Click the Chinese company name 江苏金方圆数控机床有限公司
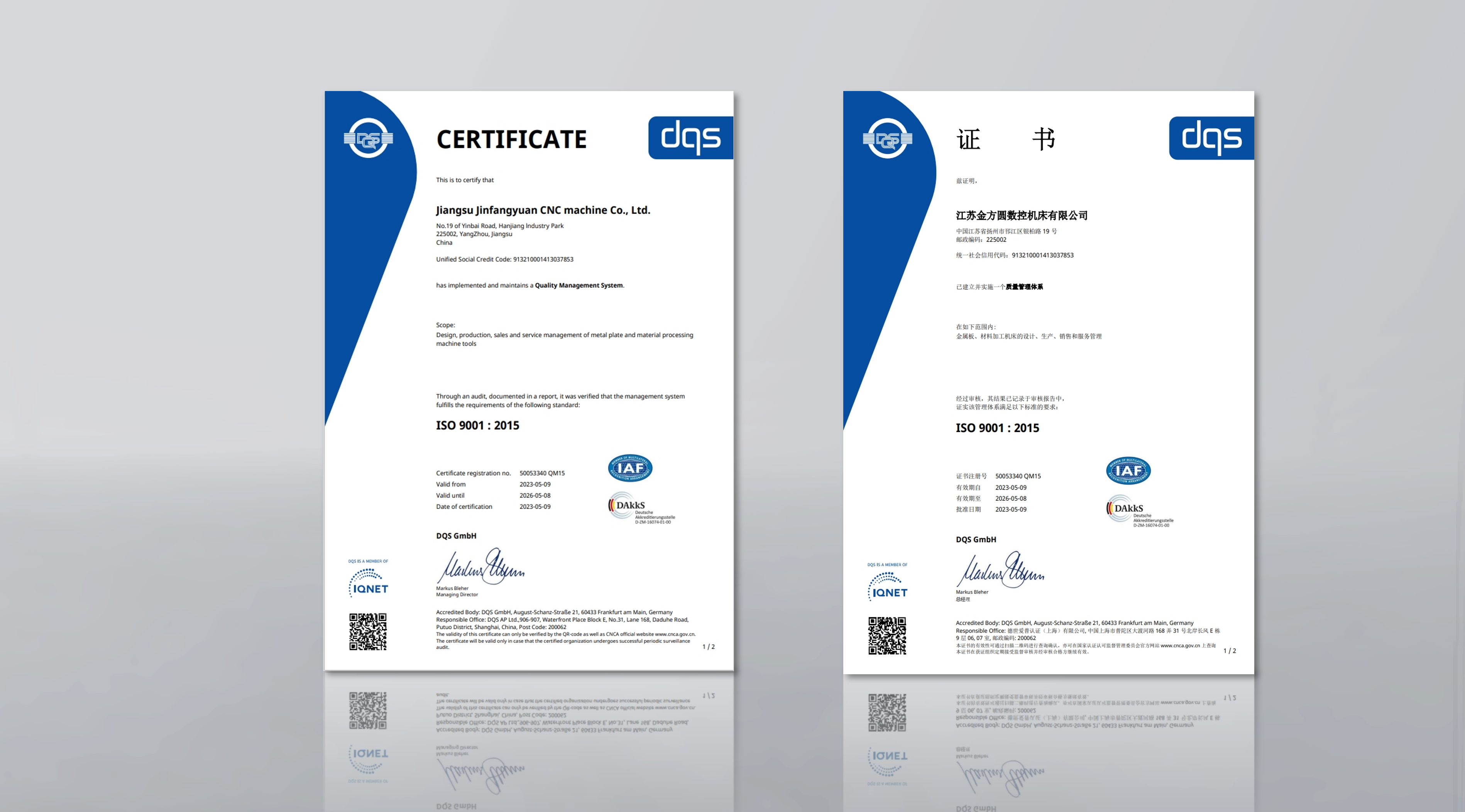 point(1022,216)
